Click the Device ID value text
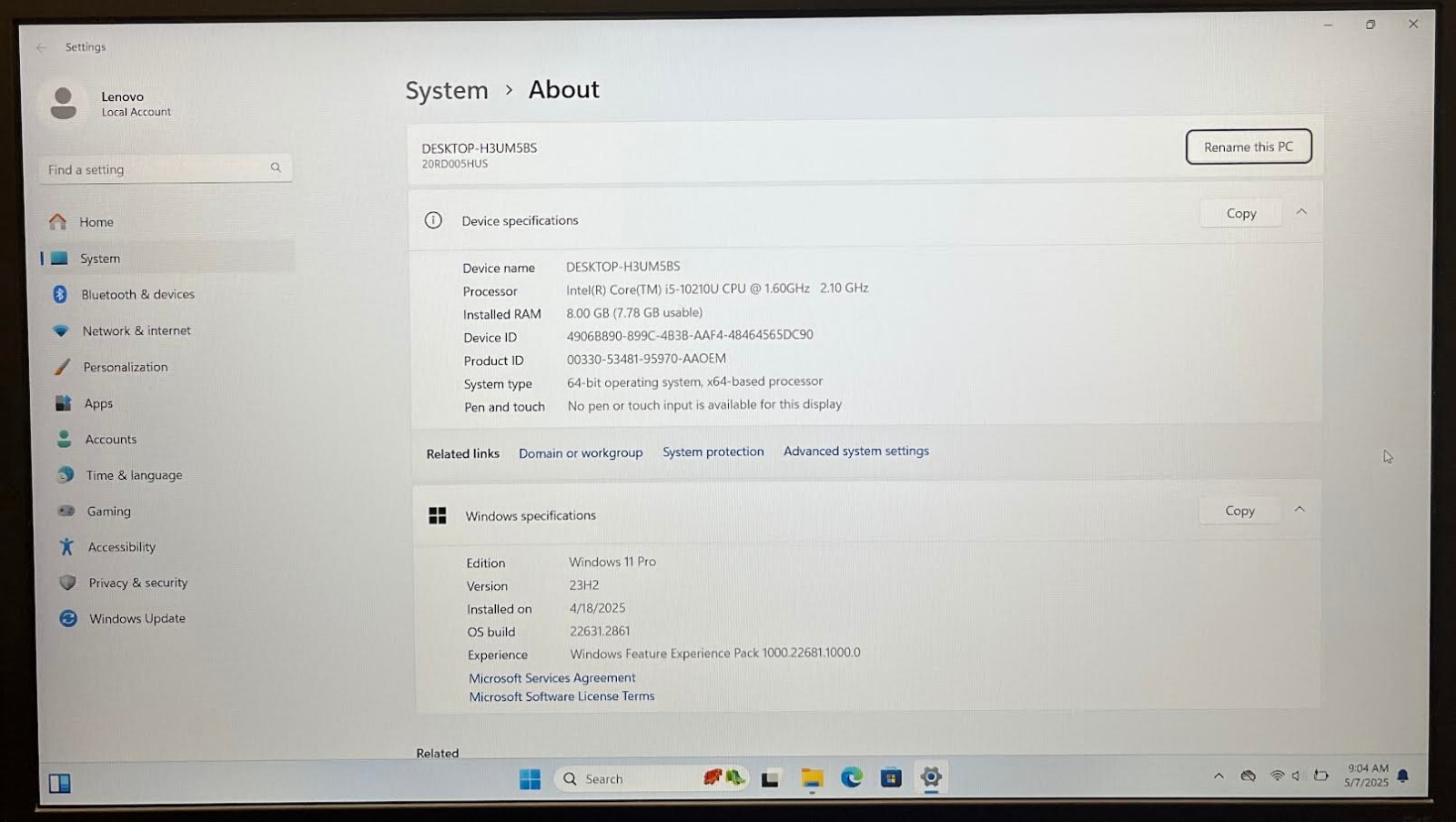The width and height of the screenshot is (1456, 822). pos(690,335)
